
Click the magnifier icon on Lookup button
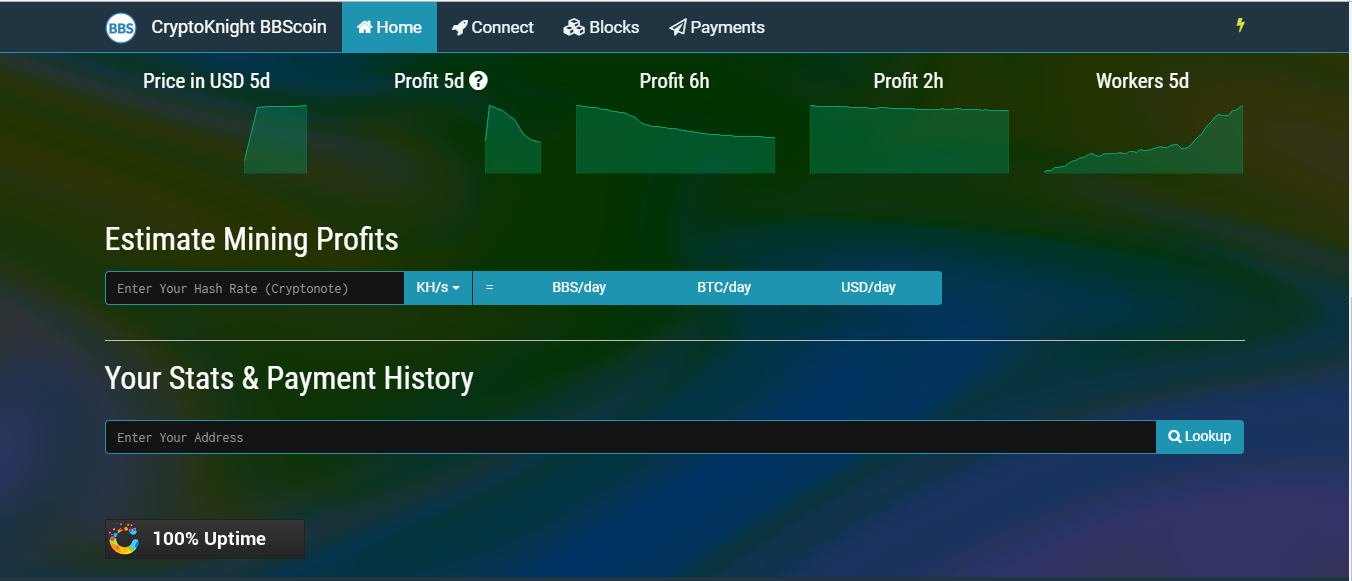pos(1174,436)
